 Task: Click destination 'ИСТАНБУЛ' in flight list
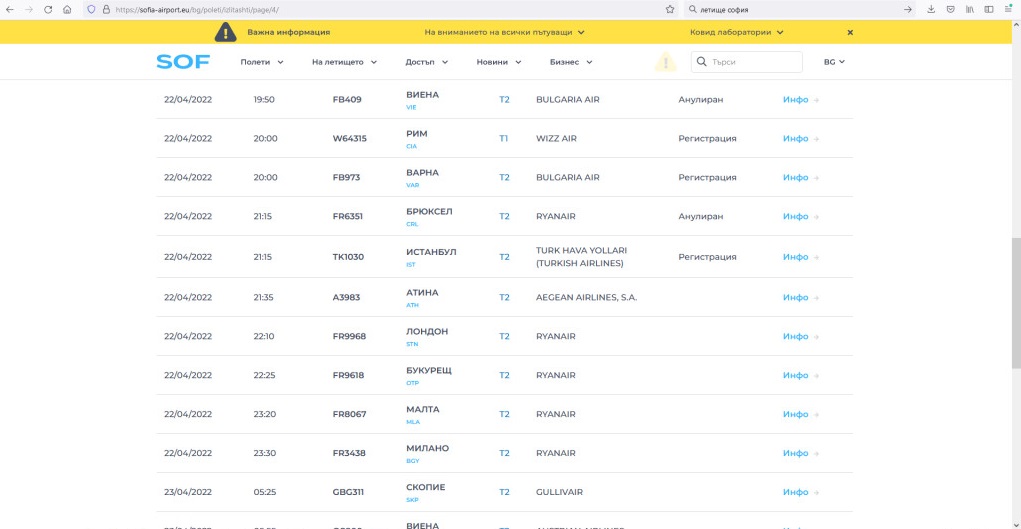click(431, 252)
